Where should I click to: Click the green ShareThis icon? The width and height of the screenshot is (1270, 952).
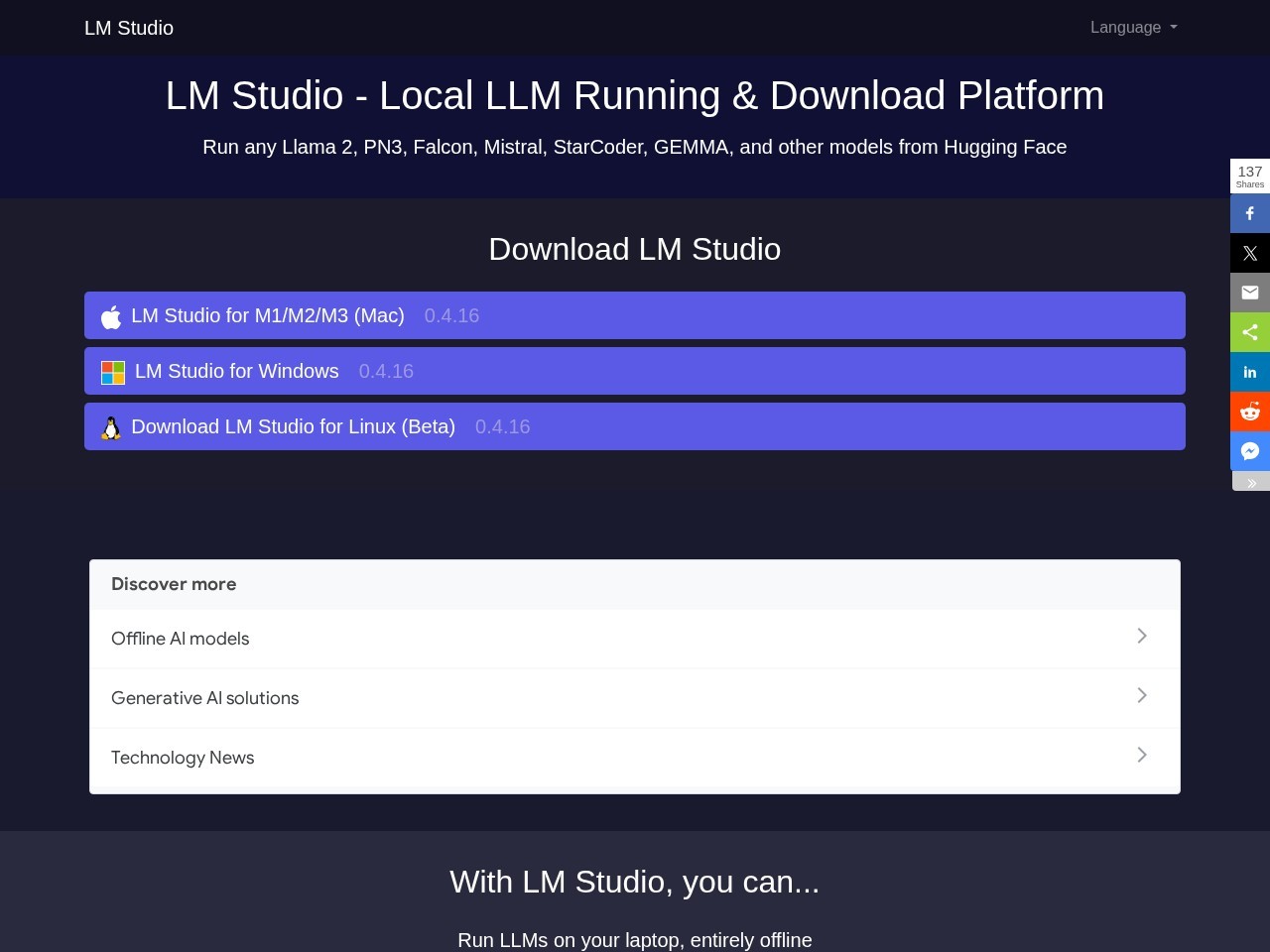coord(1250,332)
